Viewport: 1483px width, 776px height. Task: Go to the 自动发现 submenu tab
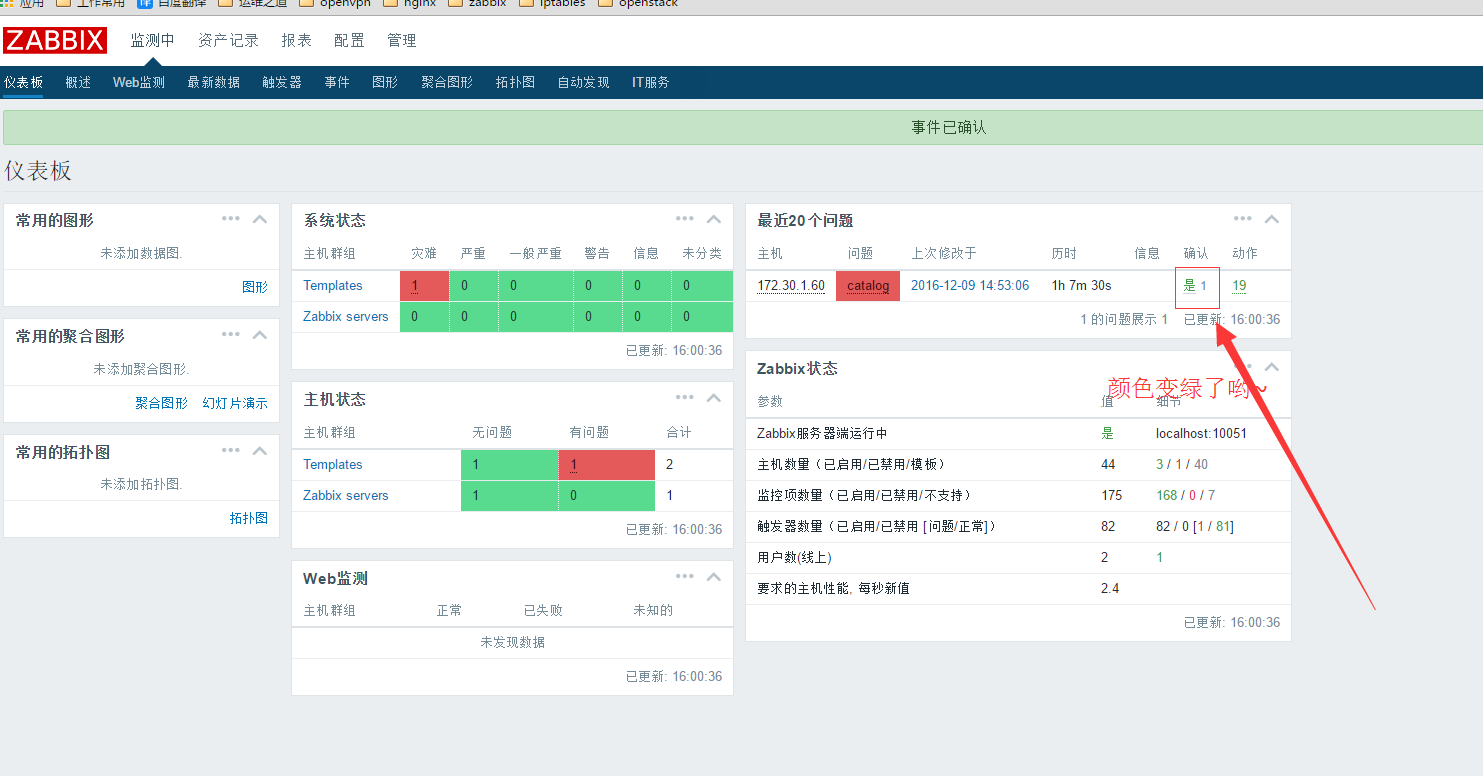point(583,82)
